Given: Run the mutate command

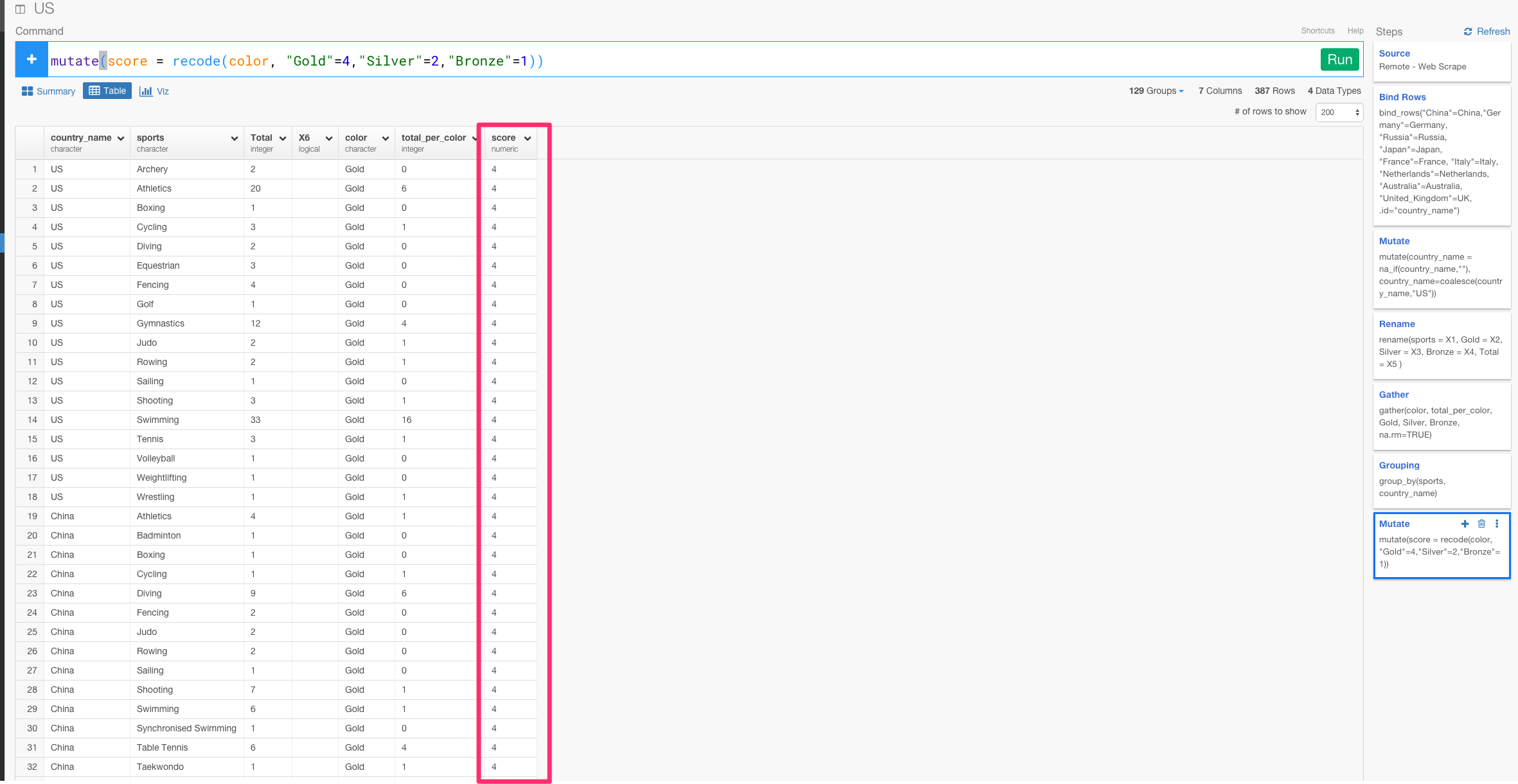Looking at the screenshot, I should tap(1339, 60).
